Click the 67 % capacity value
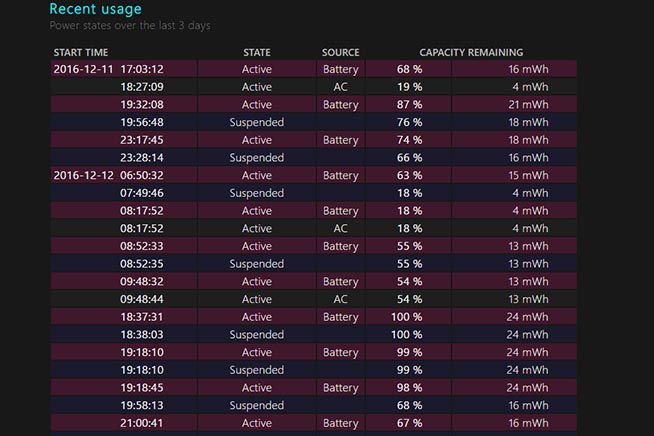 pos(409,423)
